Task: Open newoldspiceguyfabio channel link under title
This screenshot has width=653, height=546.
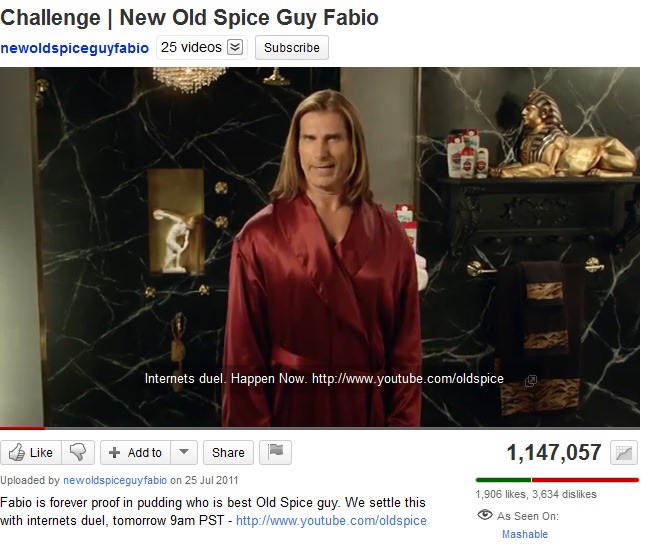Action: pos(75,48)
